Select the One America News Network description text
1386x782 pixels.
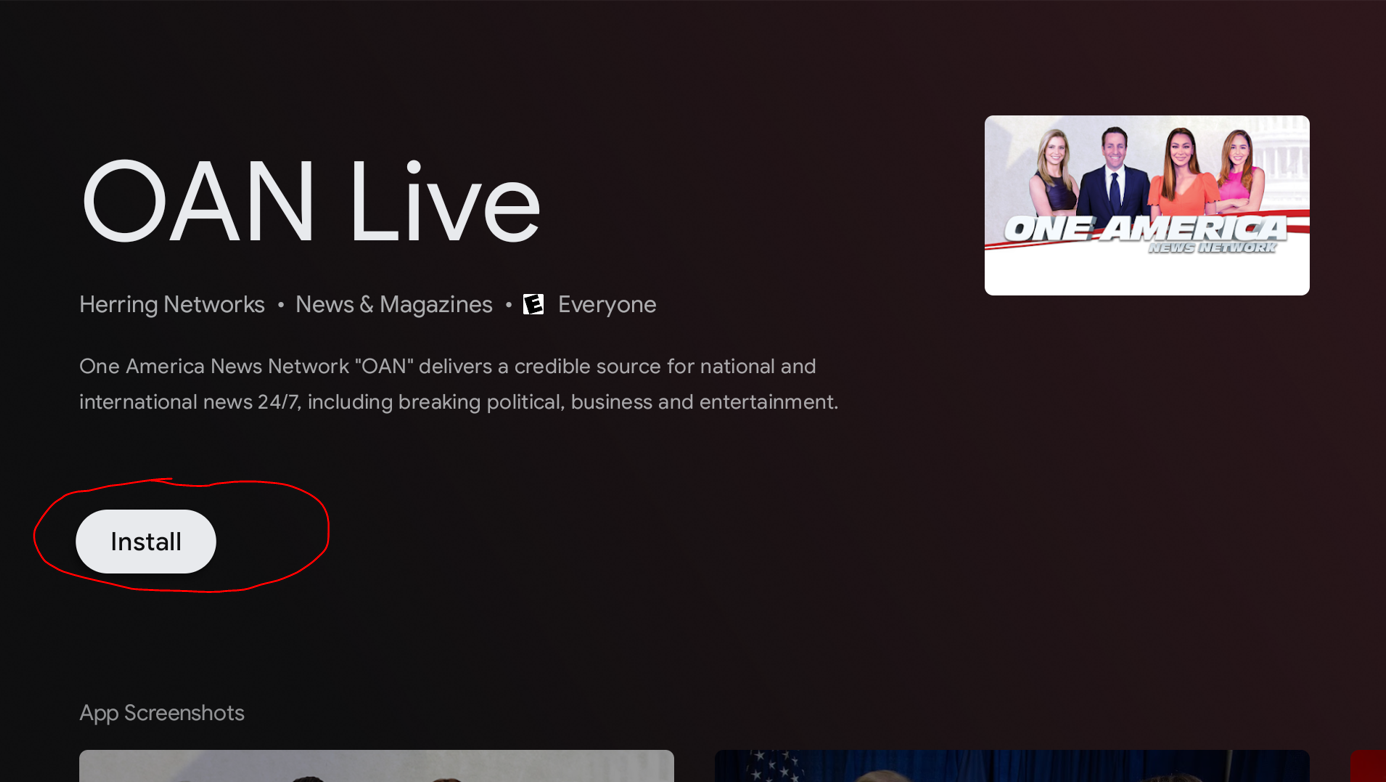click(459, 384)
